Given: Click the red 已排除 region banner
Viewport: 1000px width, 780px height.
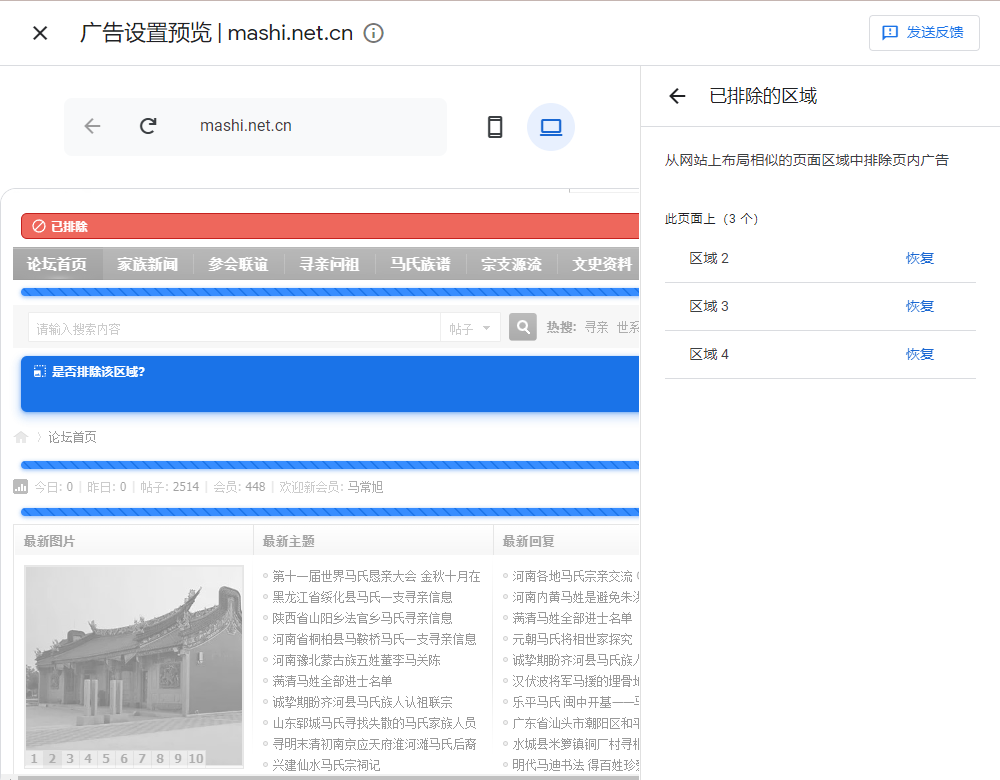Looking at the screenshot, I should click(330, 226).
